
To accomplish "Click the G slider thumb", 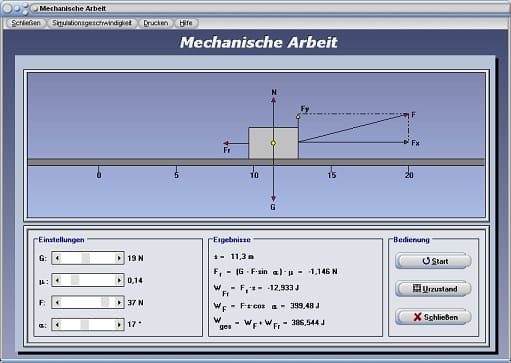I will (x=86, y=258).
